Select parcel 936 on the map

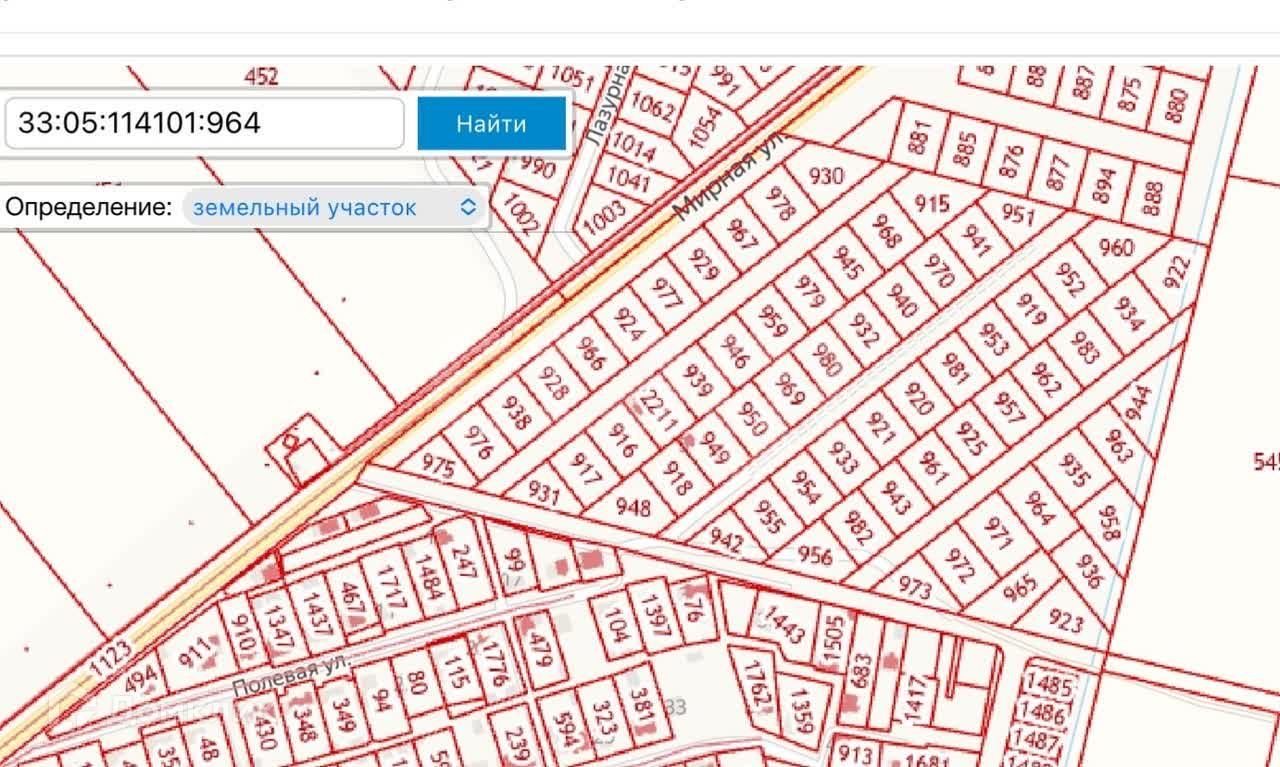pos(1089,572)
